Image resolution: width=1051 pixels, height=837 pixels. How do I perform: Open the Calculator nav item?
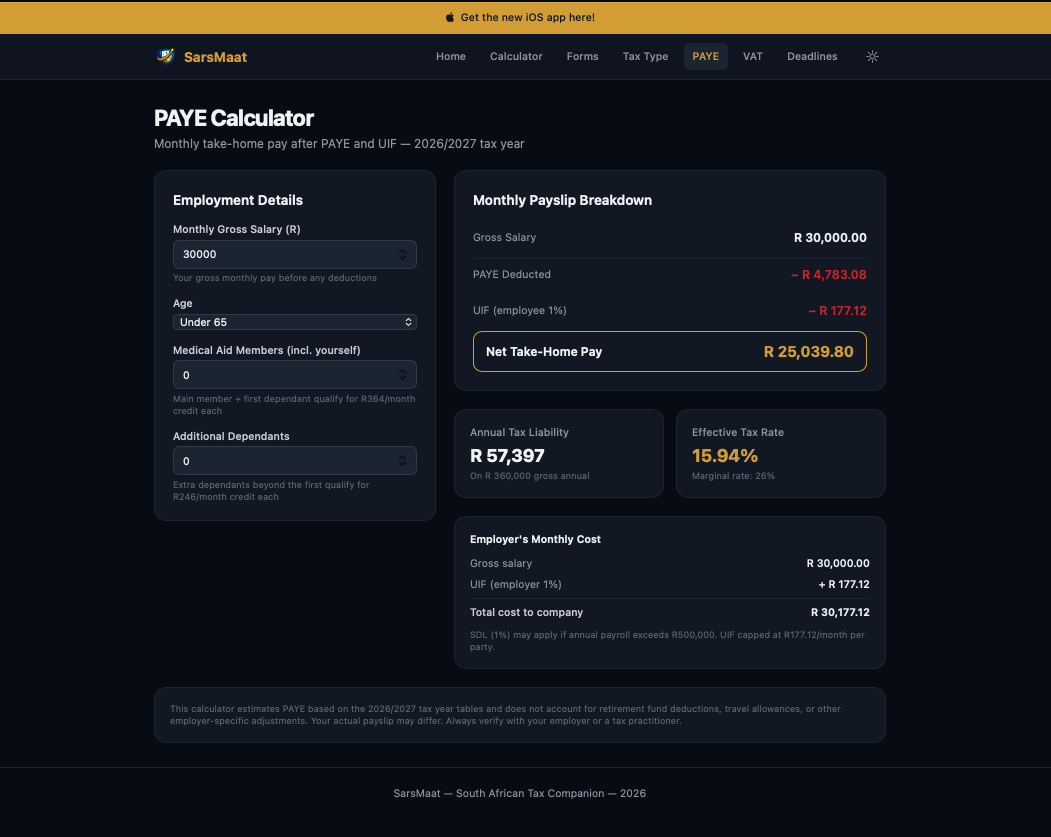click(516, 56)
